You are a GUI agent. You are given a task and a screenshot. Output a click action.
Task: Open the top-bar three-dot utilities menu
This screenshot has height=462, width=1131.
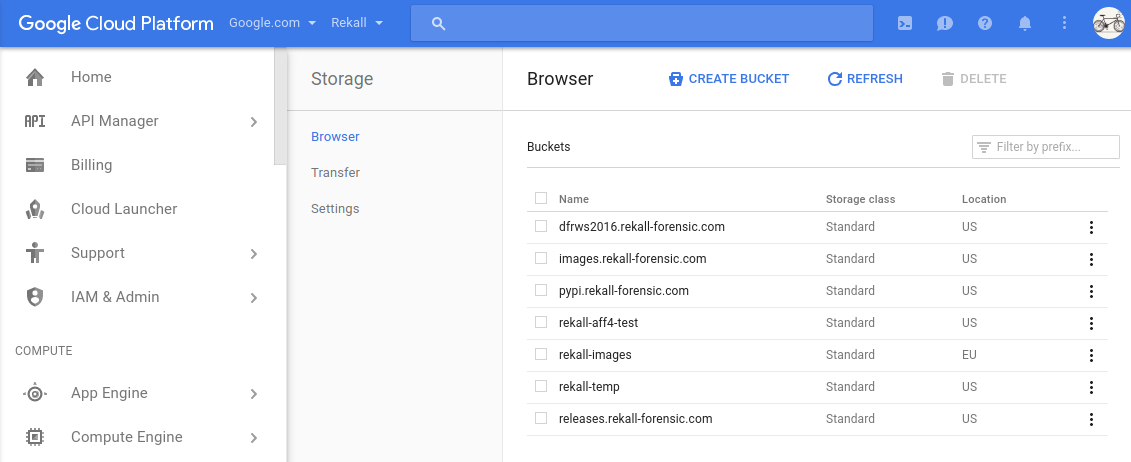[1065, 23]
